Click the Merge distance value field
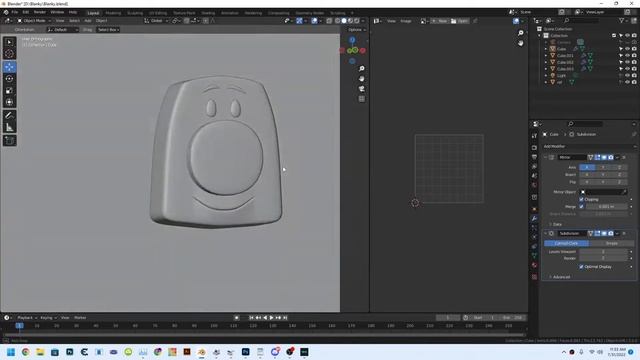 point(607,207)
